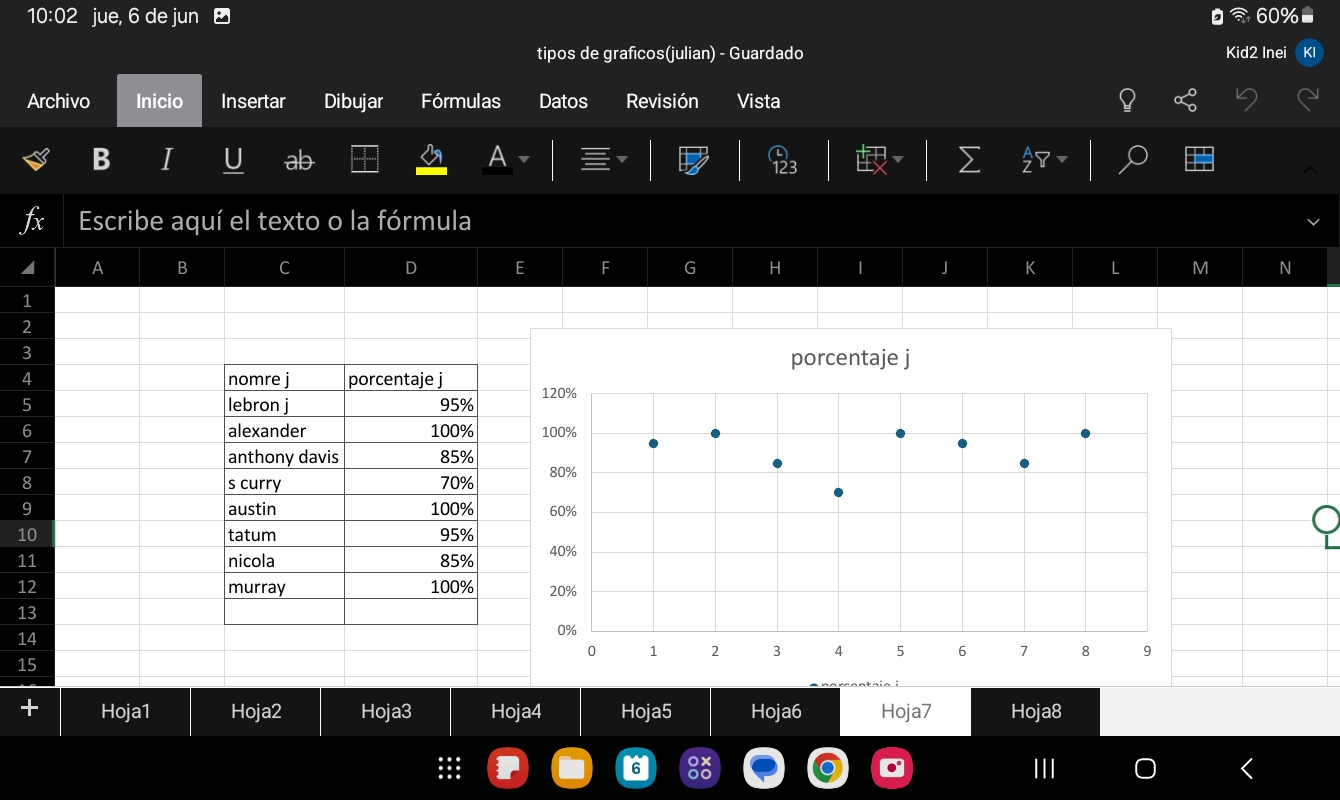Open the Insertar ribbon tab
1340x800 pixels.
253,101
